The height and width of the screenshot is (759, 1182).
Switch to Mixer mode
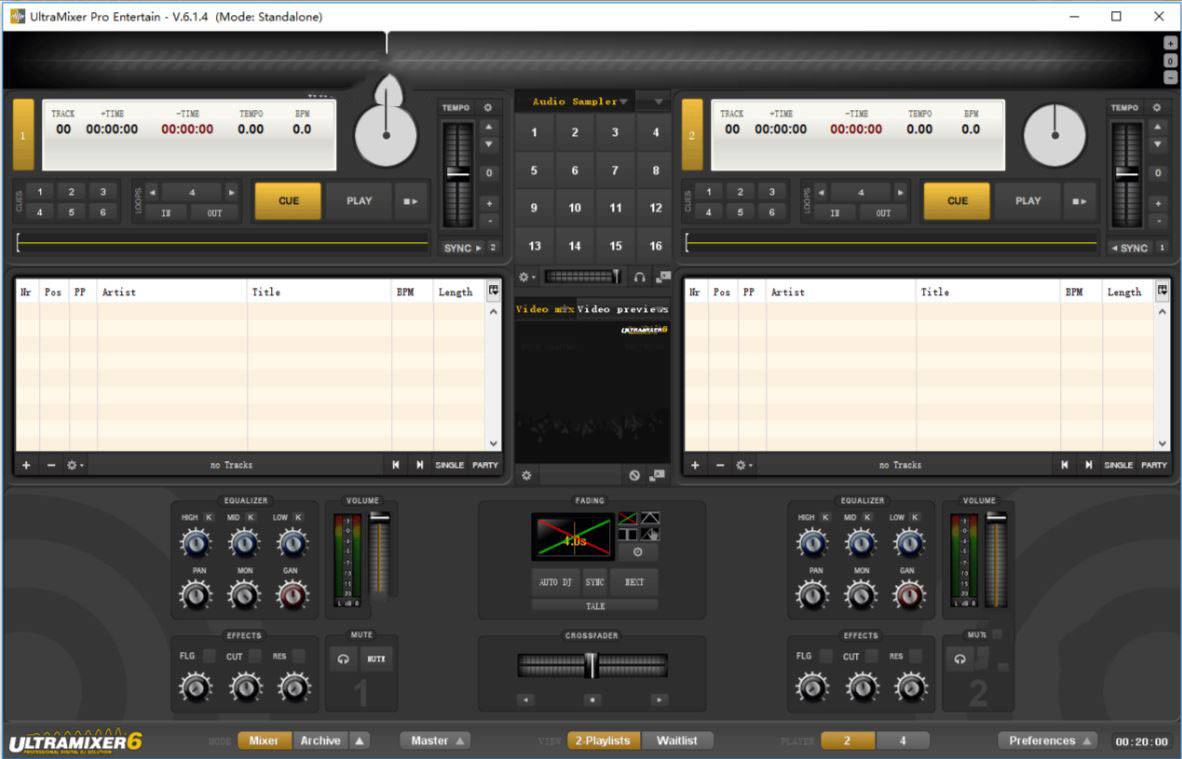[x=264, y=741]
